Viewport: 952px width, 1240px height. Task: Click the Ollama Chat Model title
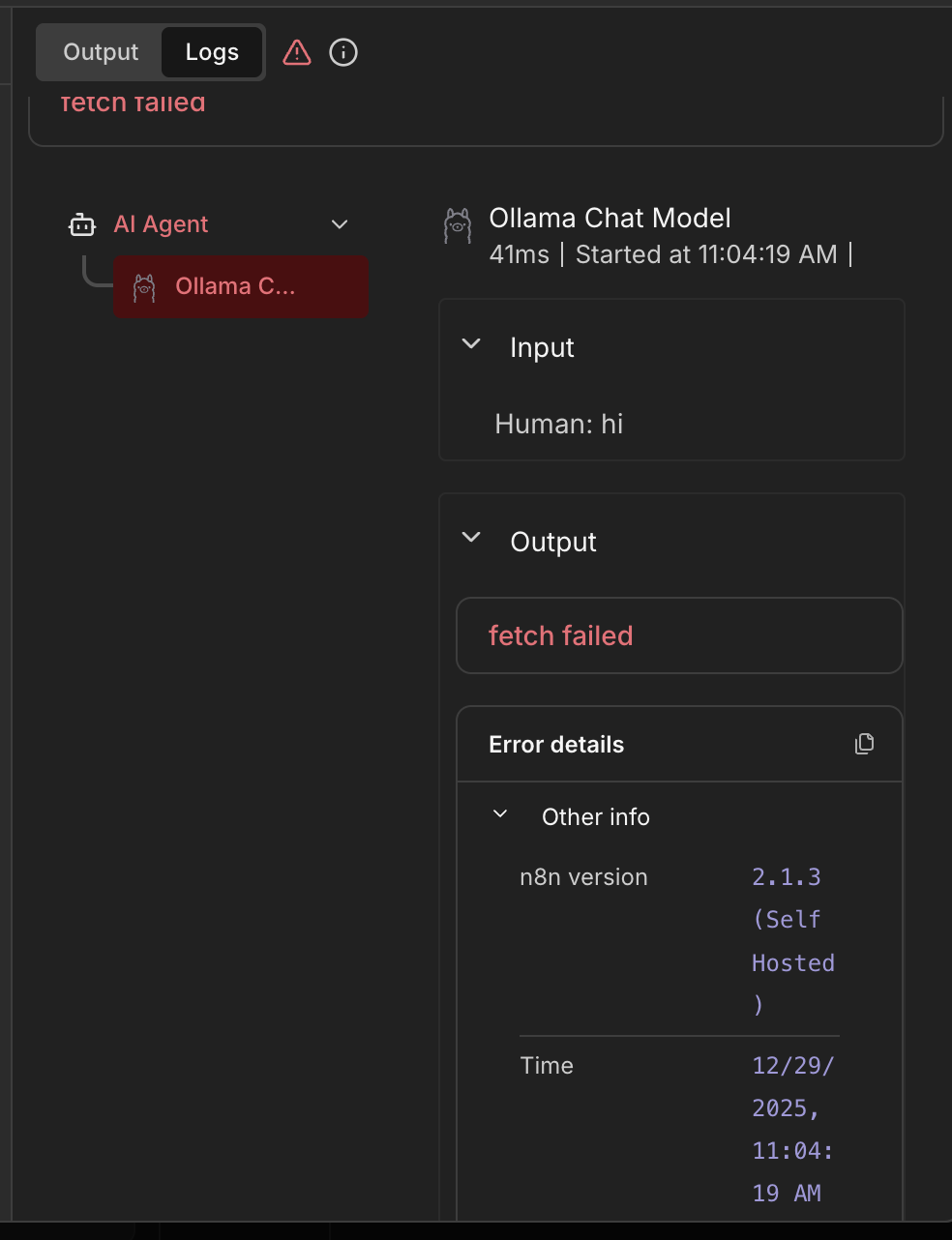point(610,218)
